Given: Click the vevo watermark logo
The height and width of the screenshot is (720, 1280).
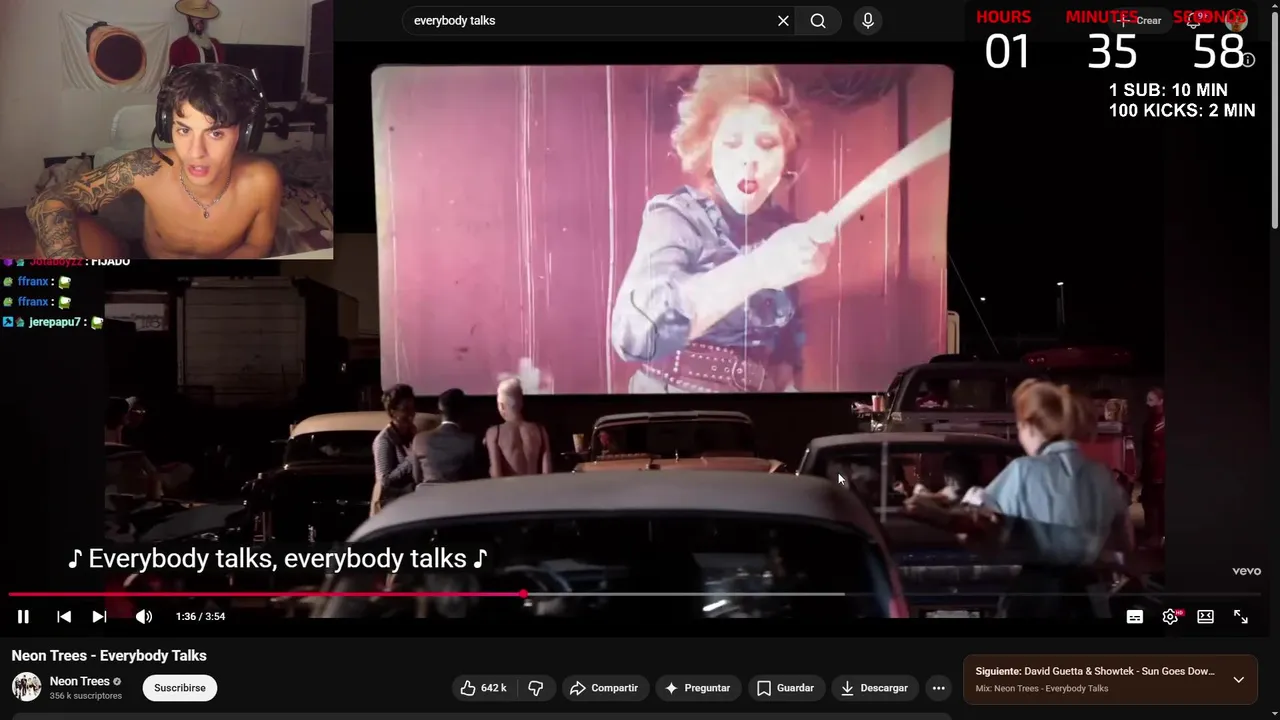Looking at the screenshot, I should click(x=1246, y=572).
